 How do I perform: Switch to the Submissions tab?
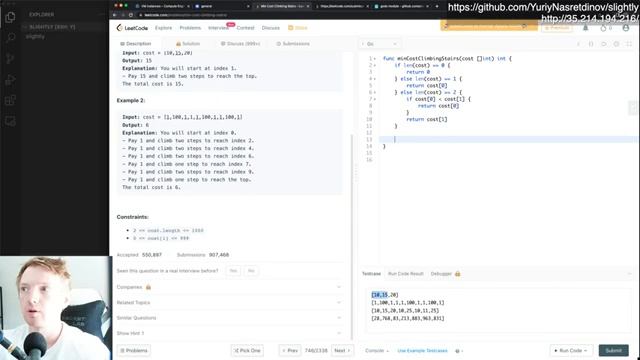pyautogui.click(x=293, y=44)
